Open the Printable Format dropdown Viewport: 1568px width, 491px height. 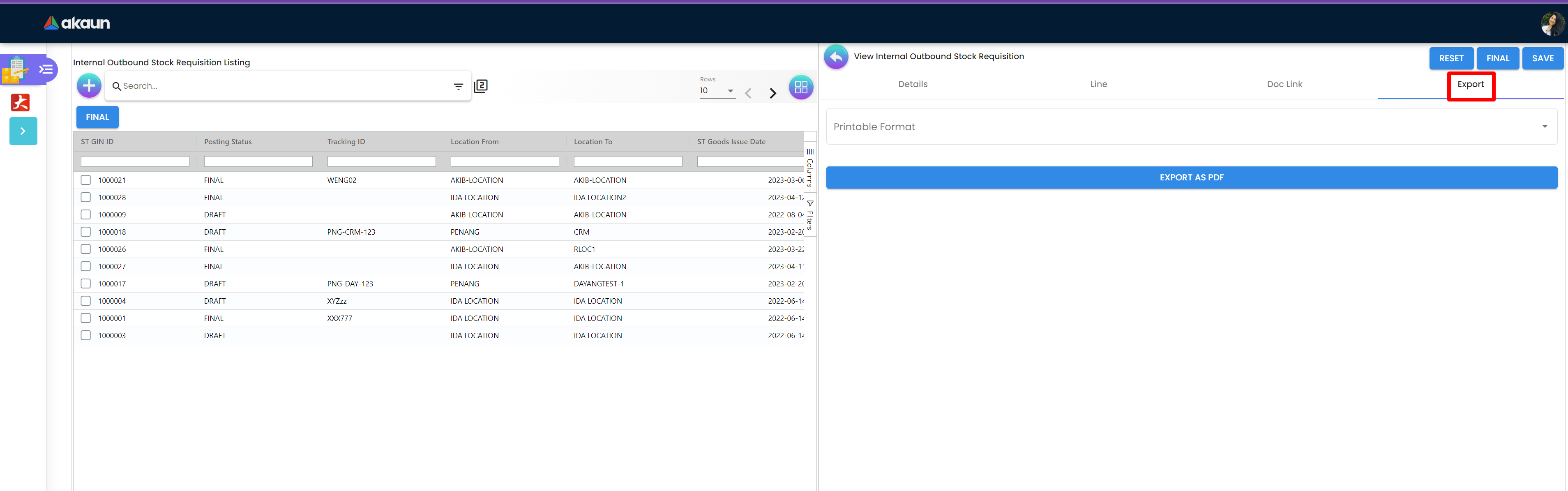pyautogui.click(x=1191, y=127)
